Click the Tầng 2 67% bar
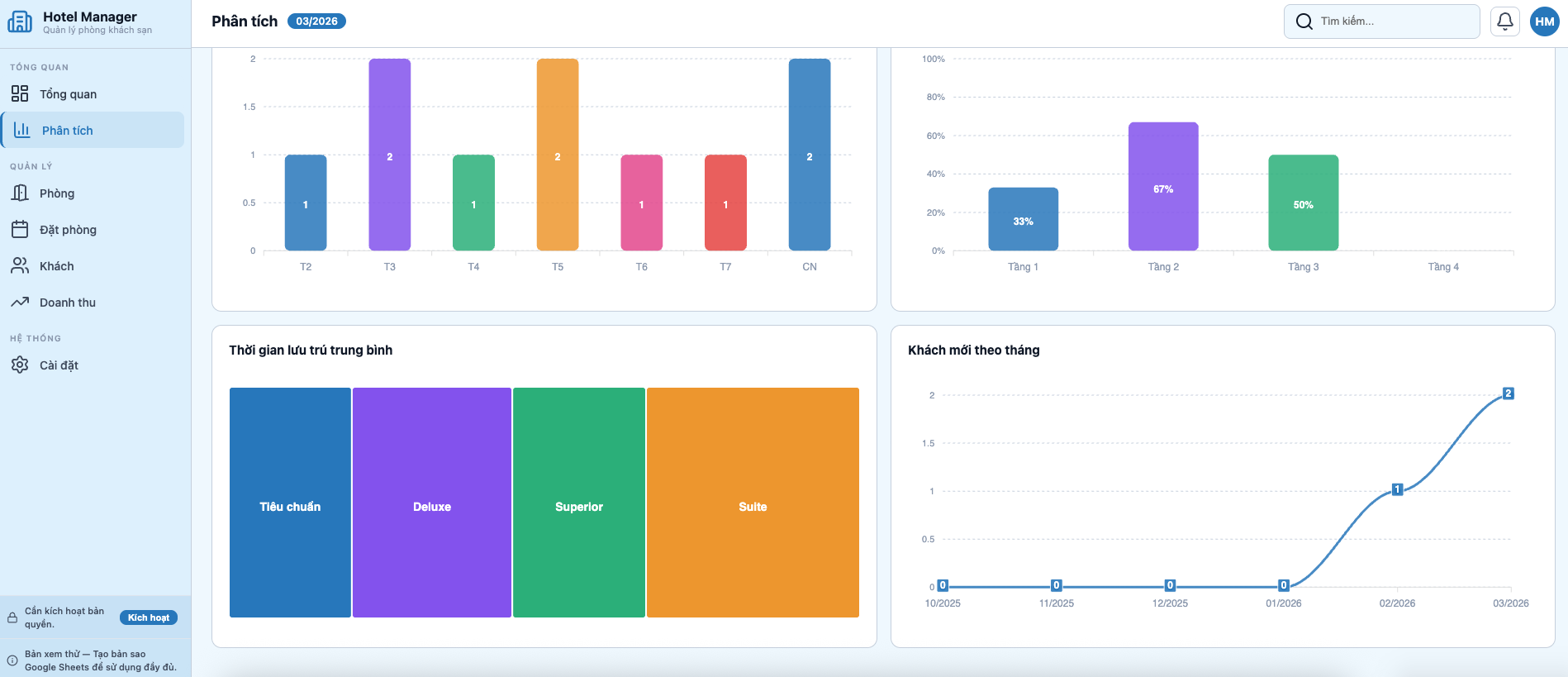The height and width of the screenshot is (677, 1568). (x=1163, y=187)
